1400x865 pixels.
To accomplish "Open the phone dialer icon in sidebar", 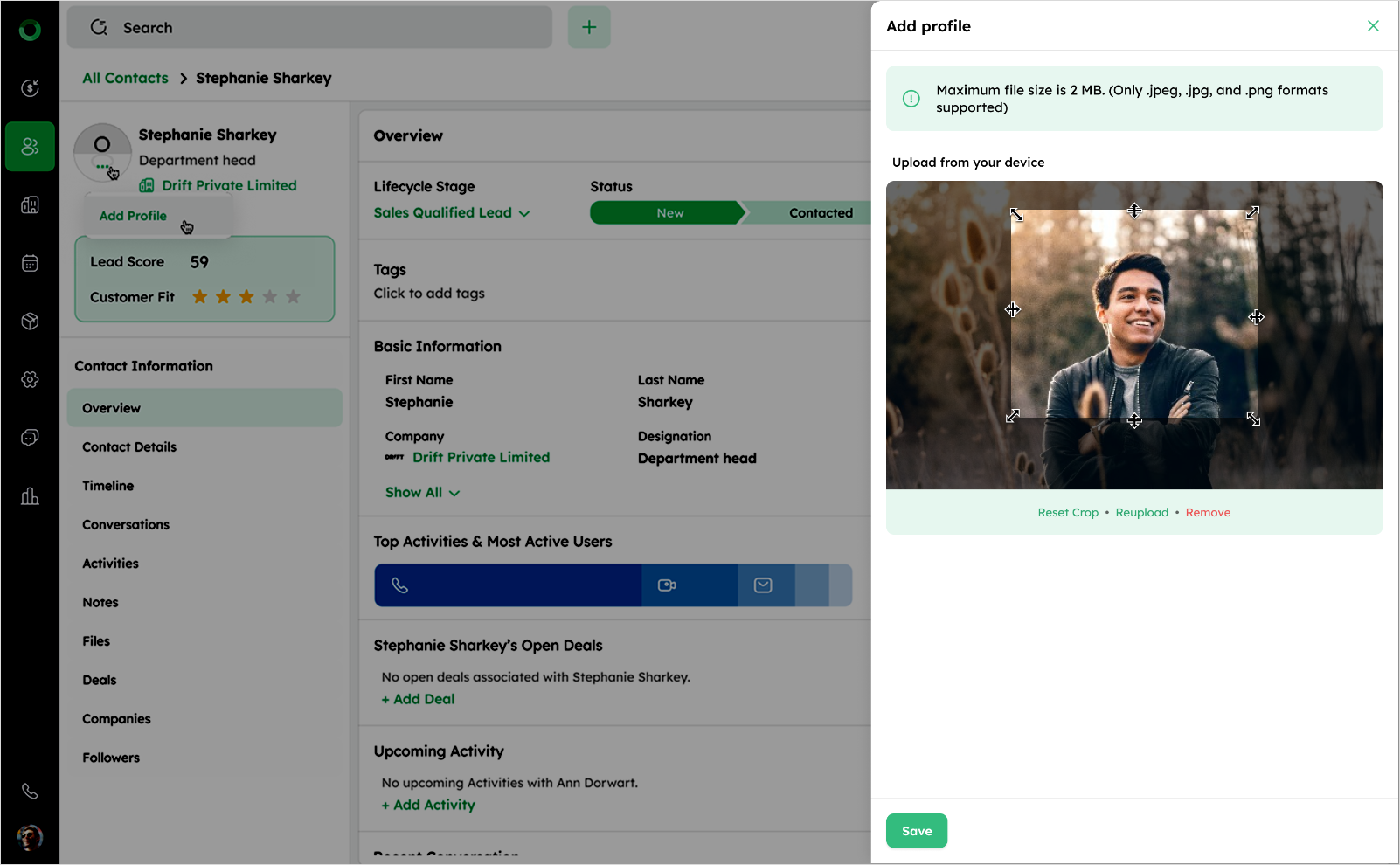I will click(30, 791).
